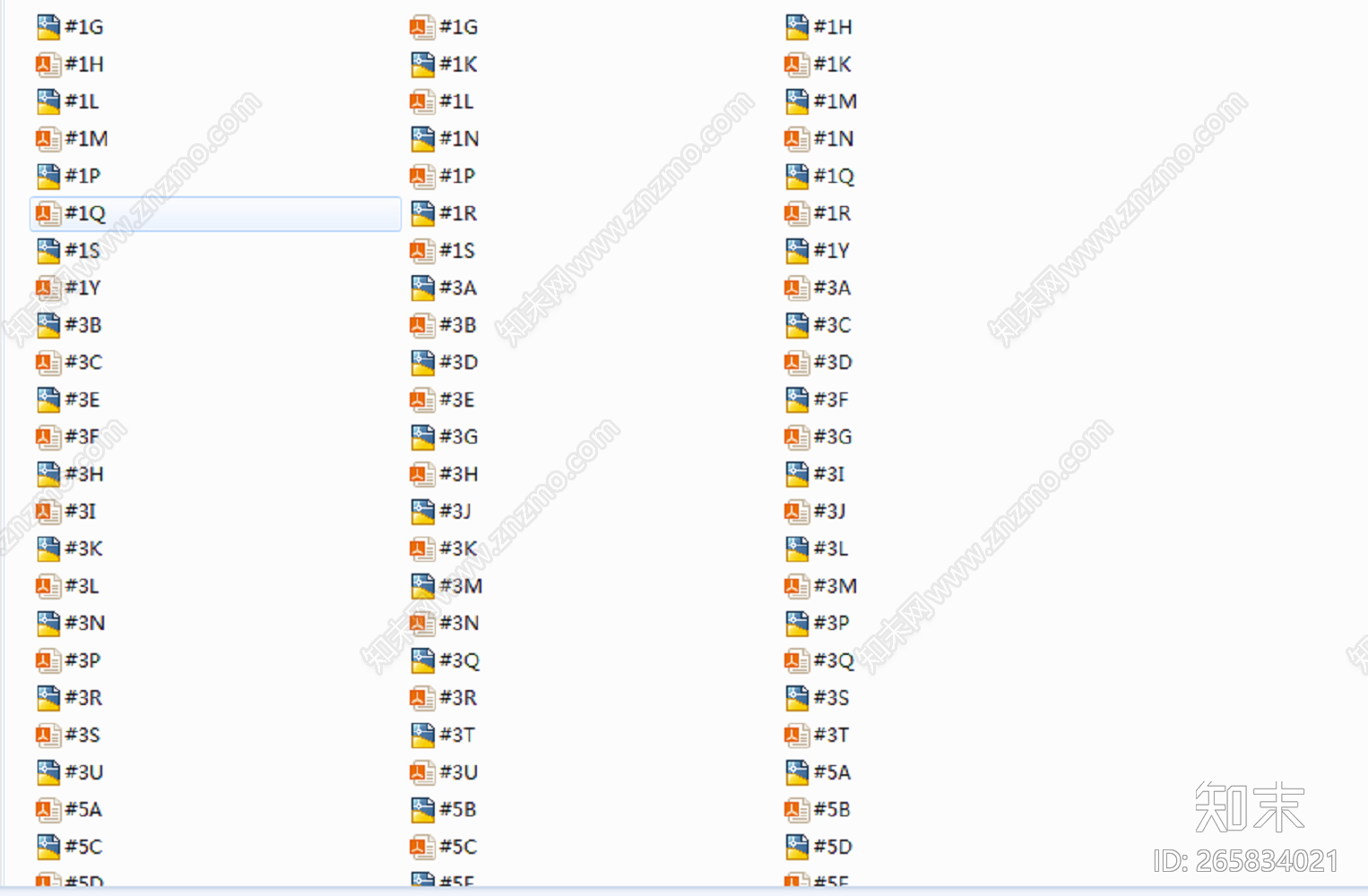Viewport: 1368px width, 896px height.
Task: Select file name #1G beside the PDF icon
Action: [x=459, y=27]
